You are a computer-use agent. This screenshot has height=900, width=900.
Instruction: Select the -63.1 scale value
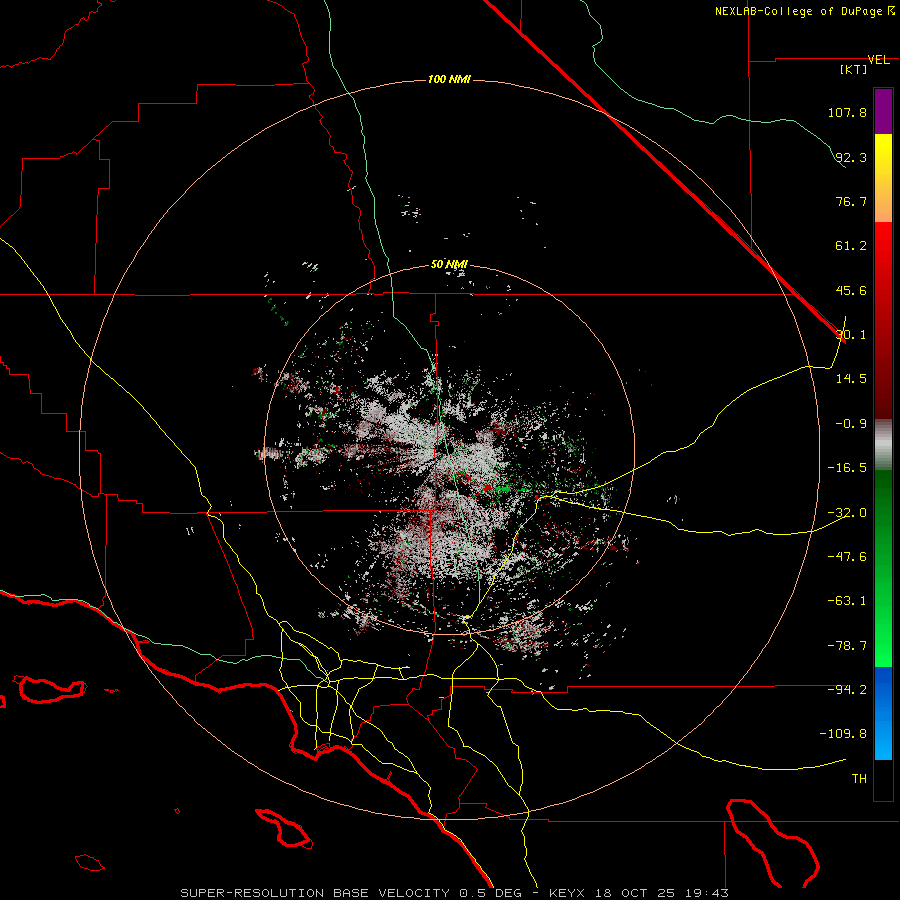[847, 601]
